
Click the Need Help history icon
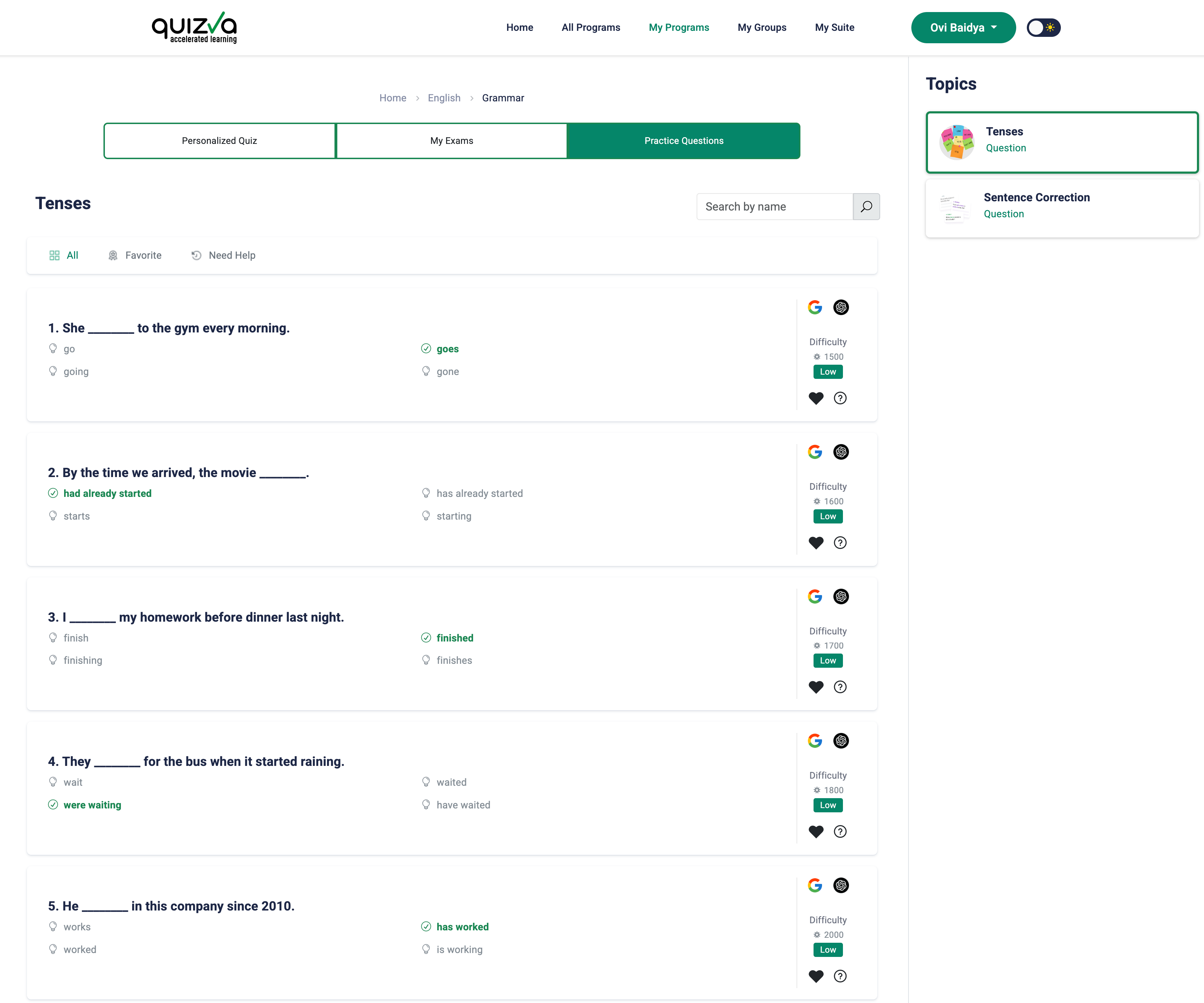click(x=196, y=255)
